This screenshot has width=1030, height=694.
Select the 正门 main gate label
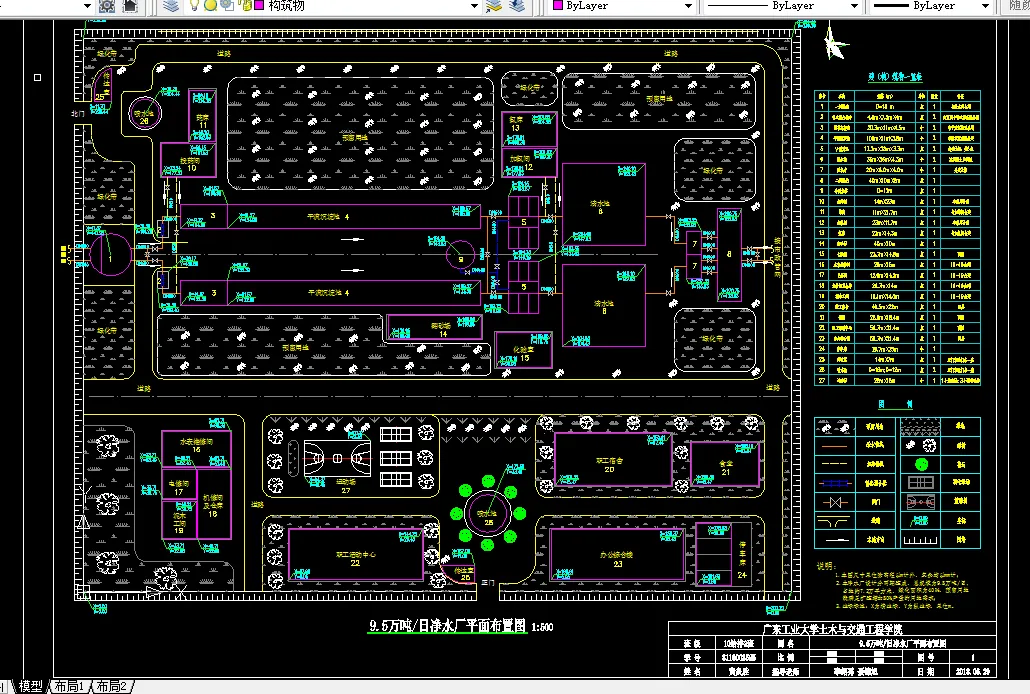pos(487,583)
